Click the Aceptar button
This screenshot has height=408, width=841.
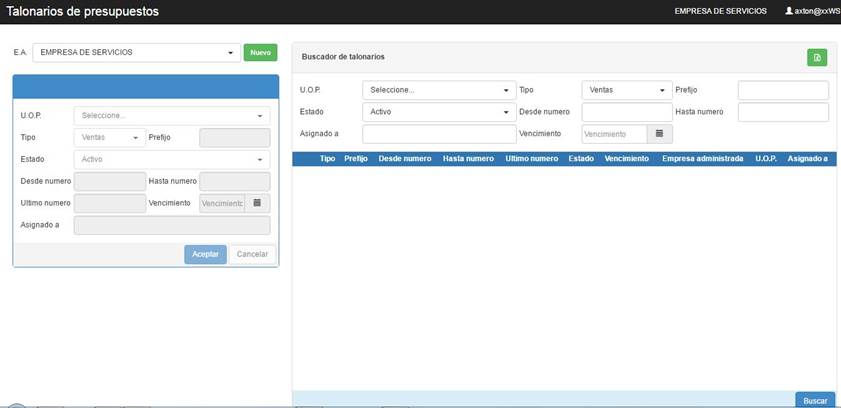tap(205, 254)
